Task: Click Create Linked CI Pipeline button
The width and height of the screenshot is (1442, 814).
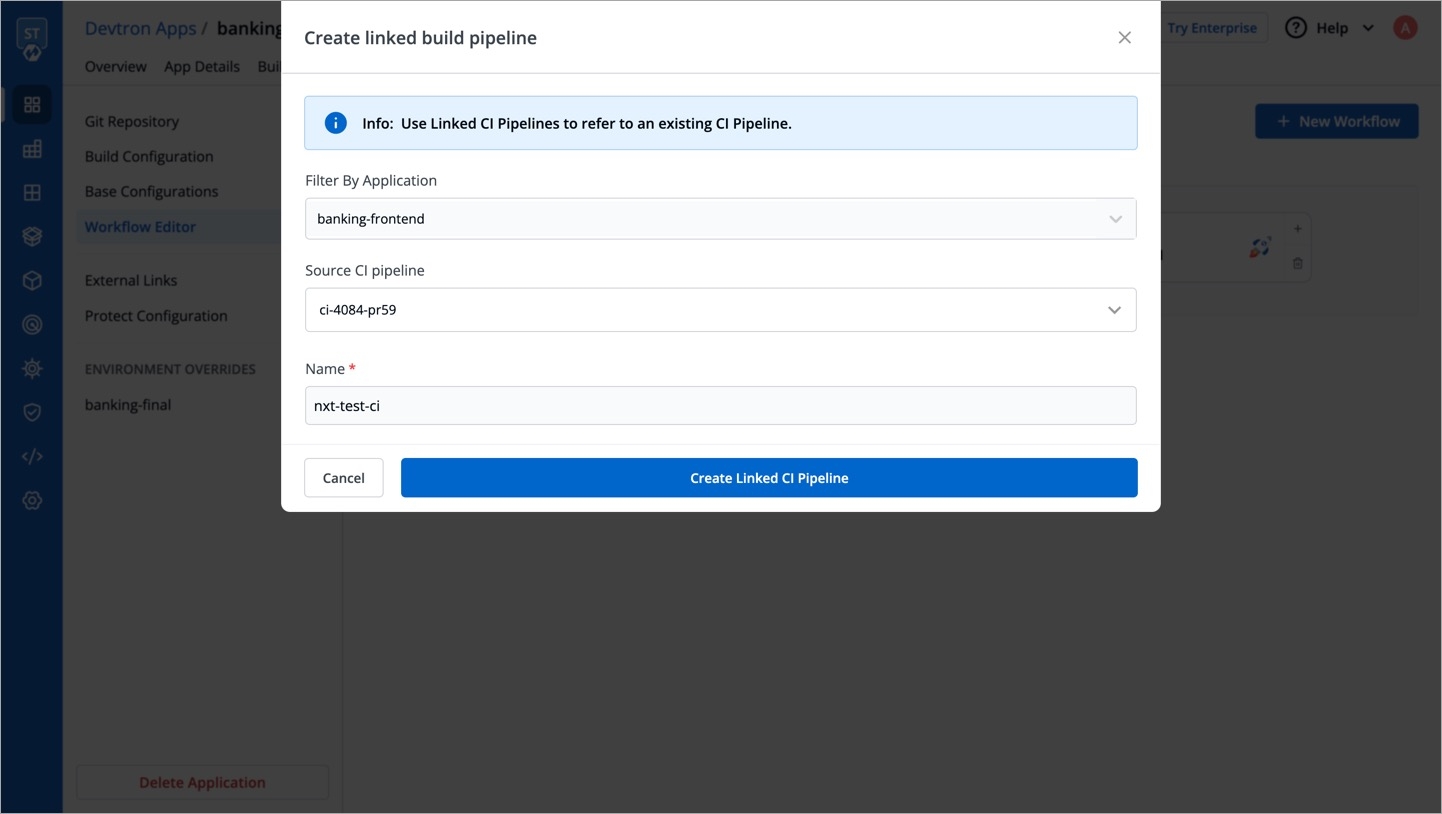Action: (769, 478)
